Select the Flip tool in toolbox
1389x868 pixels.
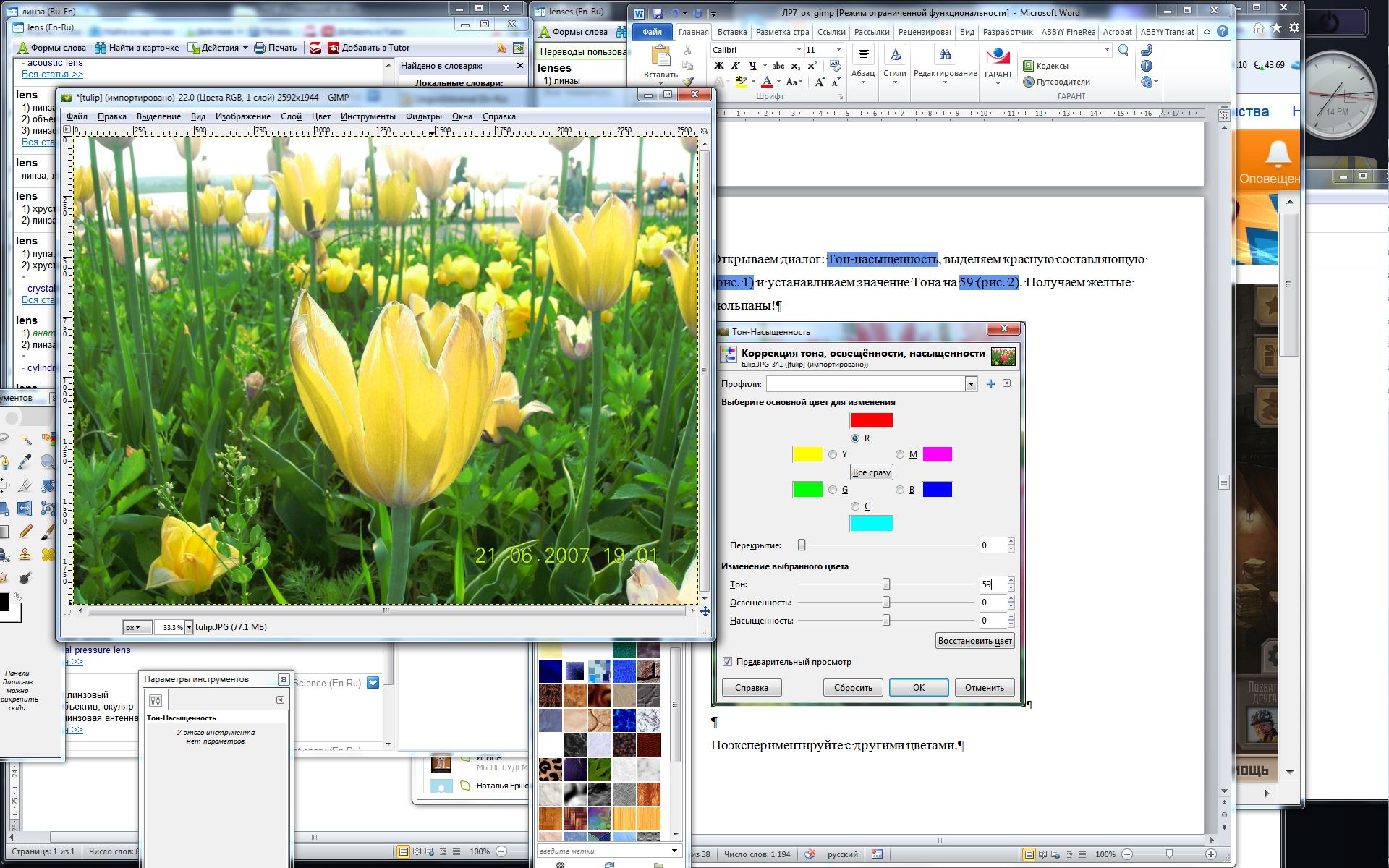(25, 508)
